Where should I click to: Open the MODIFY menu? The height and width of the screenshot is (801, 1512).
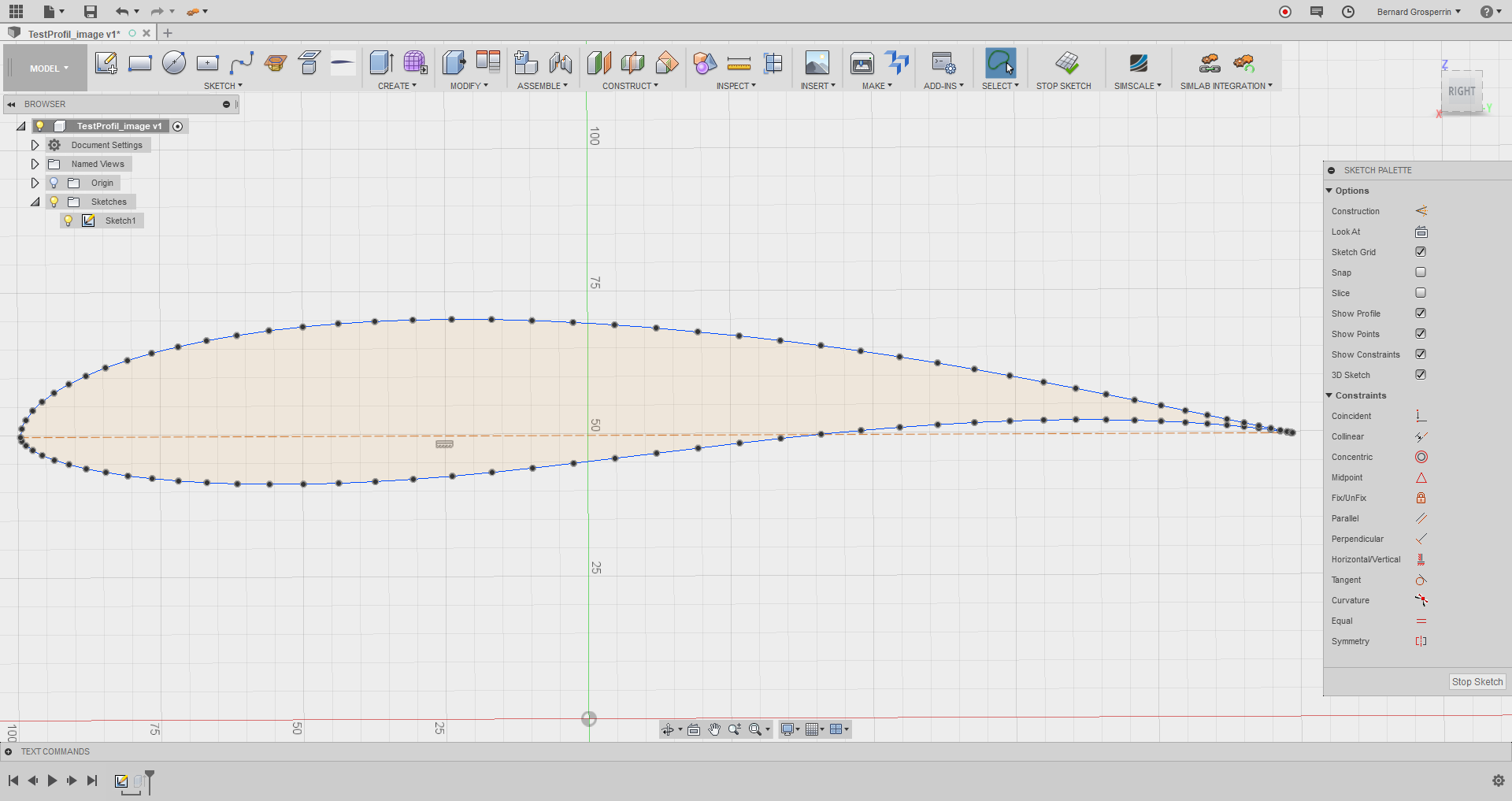click(x=469, y=86)
